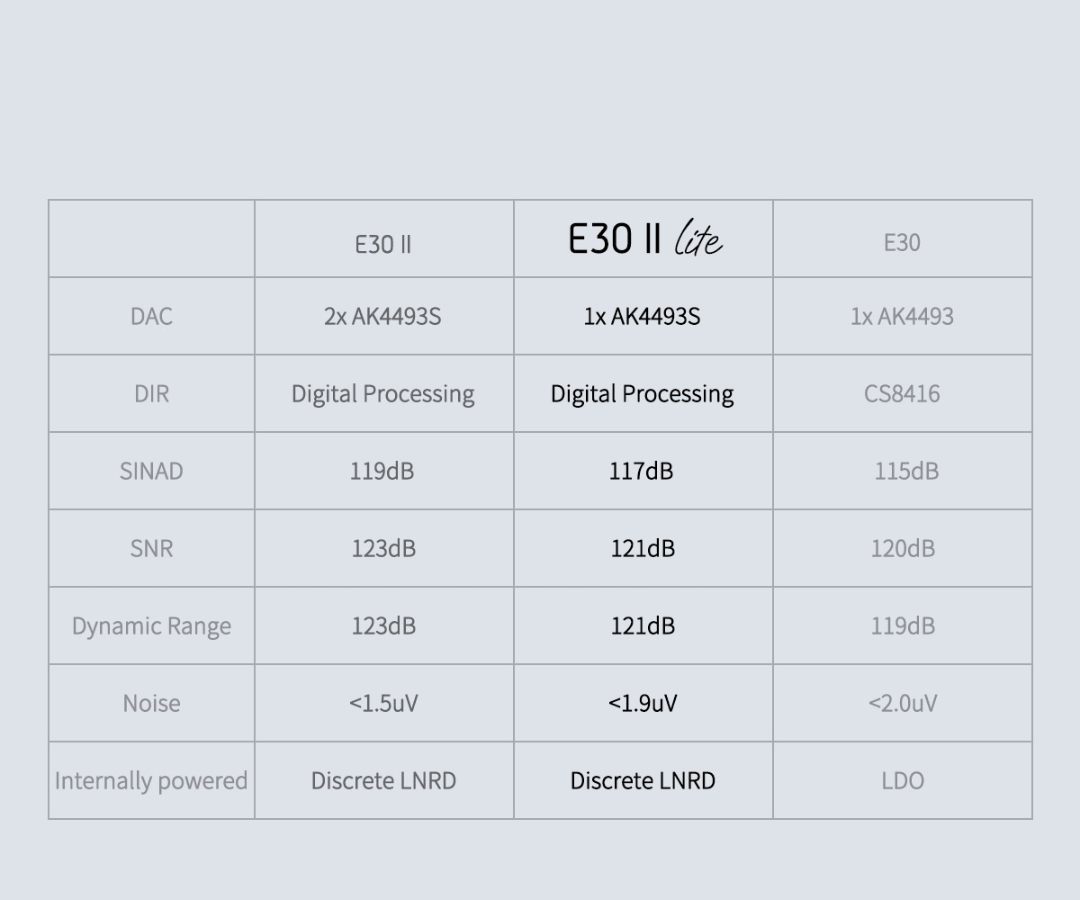Select the SINAD row label
This screenshot has height=900, width=1080.
click(152, 471)
